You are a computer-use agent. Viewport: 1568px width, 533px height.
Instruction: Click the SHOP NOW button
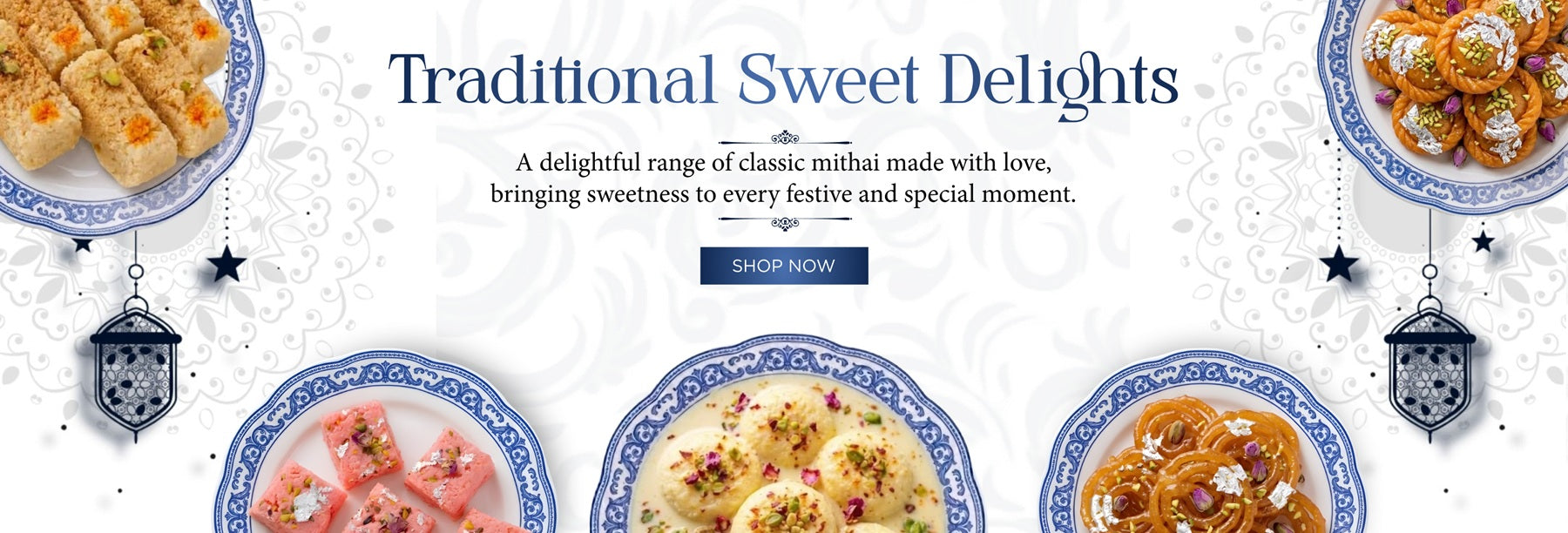(x=784, y=266)
